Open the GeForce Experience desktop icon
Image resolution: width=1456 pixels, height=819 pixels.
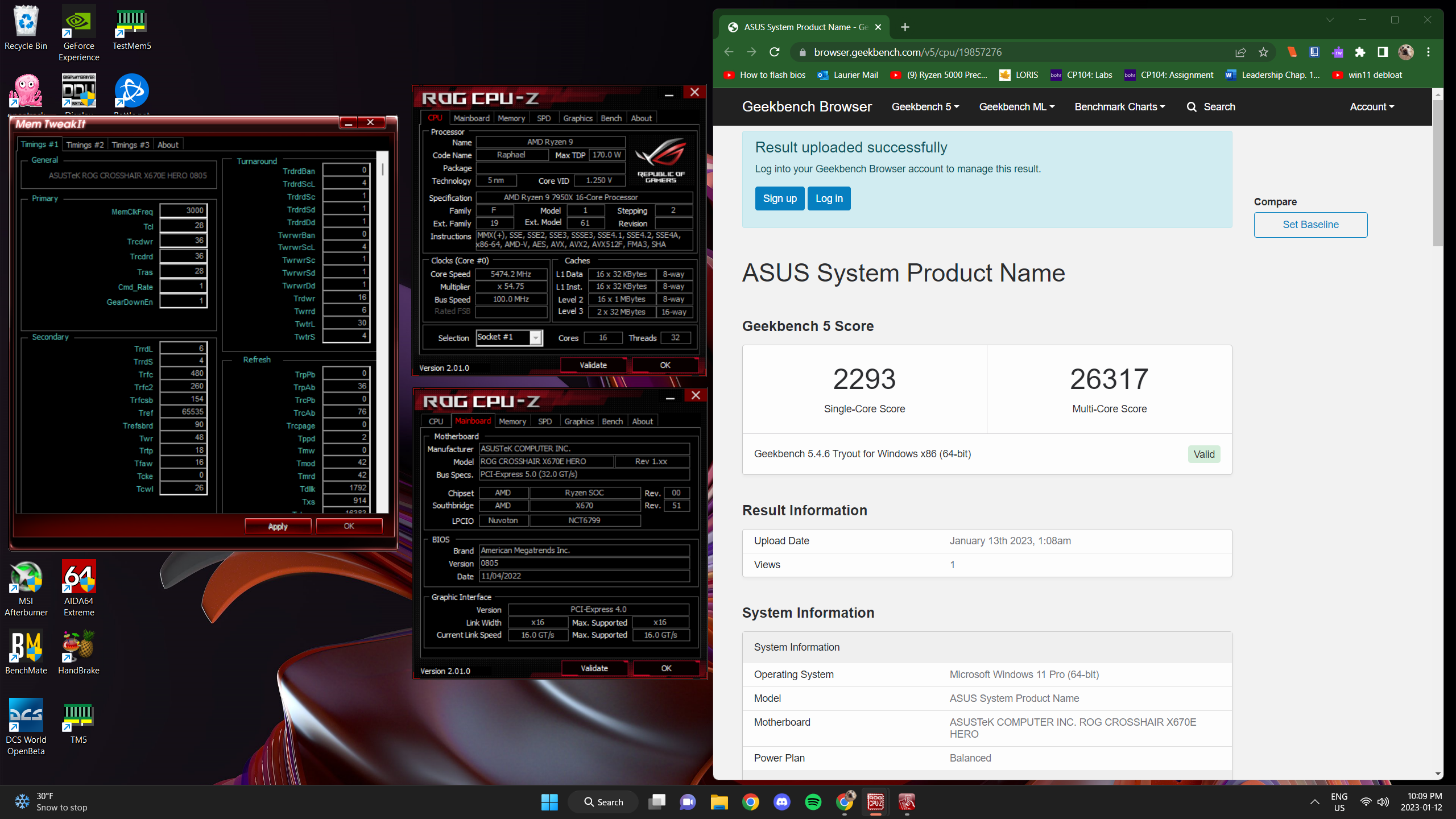[x=78, y=33]
